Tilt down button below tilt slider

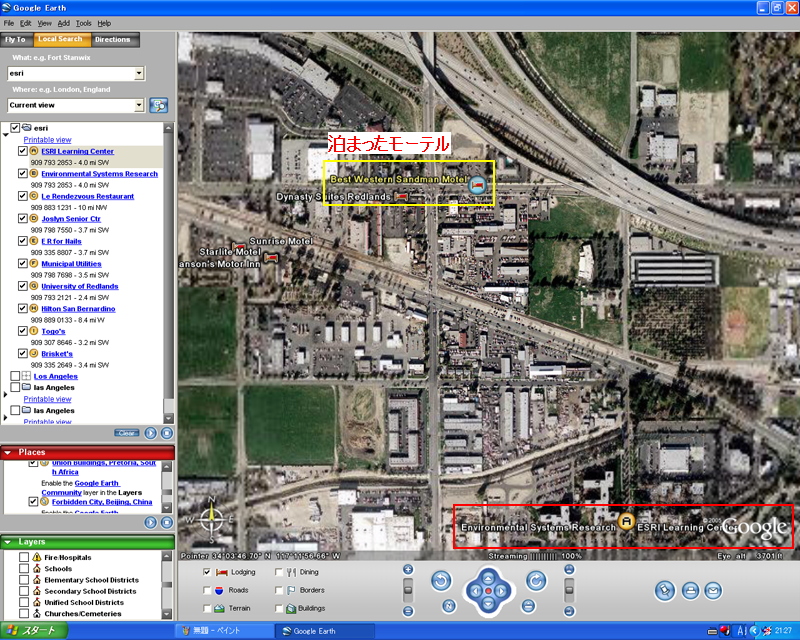pos(569,611)
